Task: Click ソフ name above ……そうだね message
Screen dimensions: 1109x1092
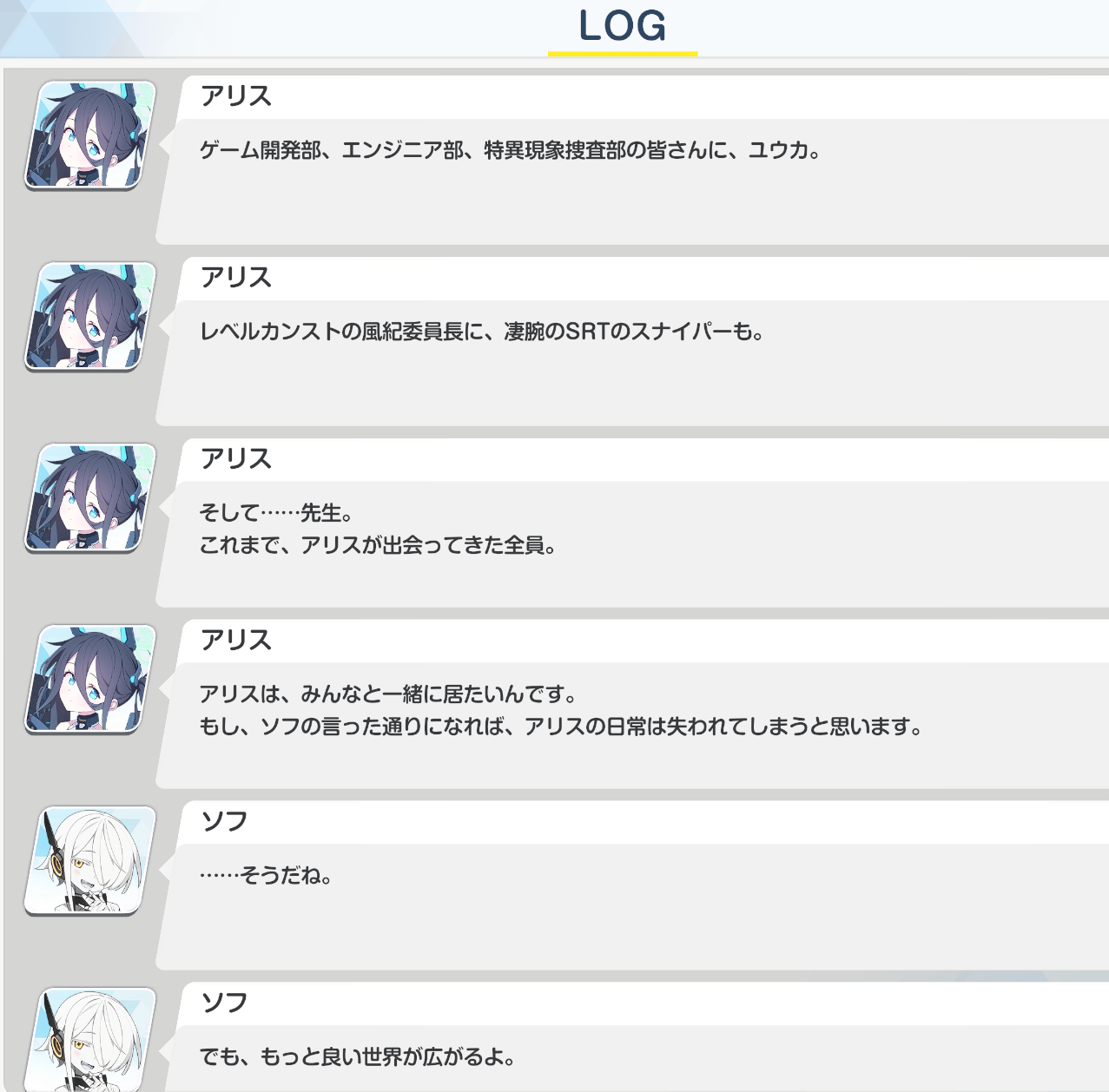Action: (225, 821)
